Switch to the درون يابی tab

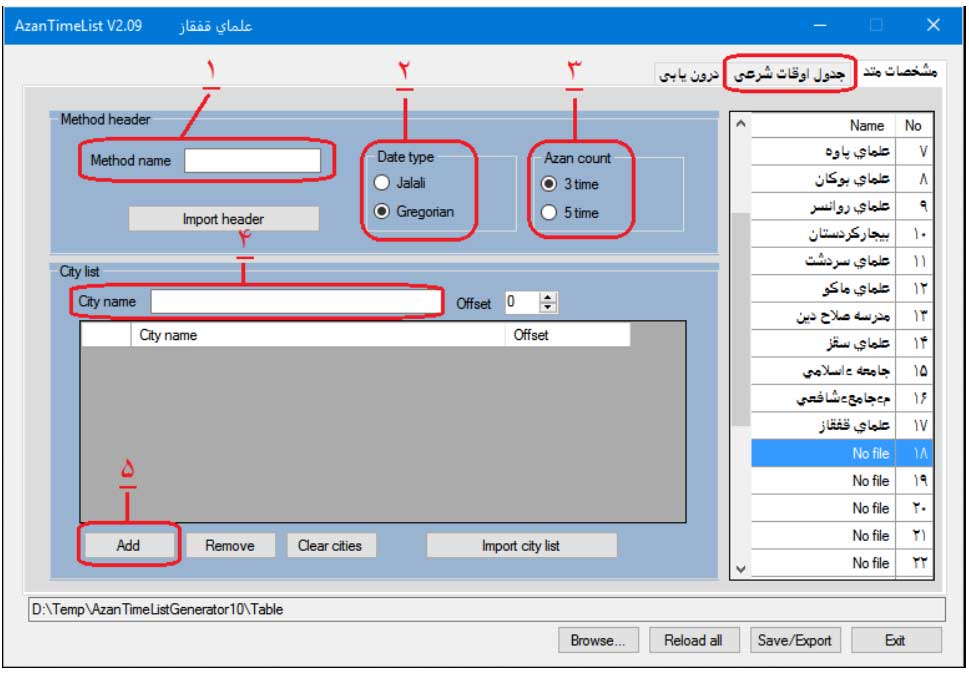[x=689, y=75]
